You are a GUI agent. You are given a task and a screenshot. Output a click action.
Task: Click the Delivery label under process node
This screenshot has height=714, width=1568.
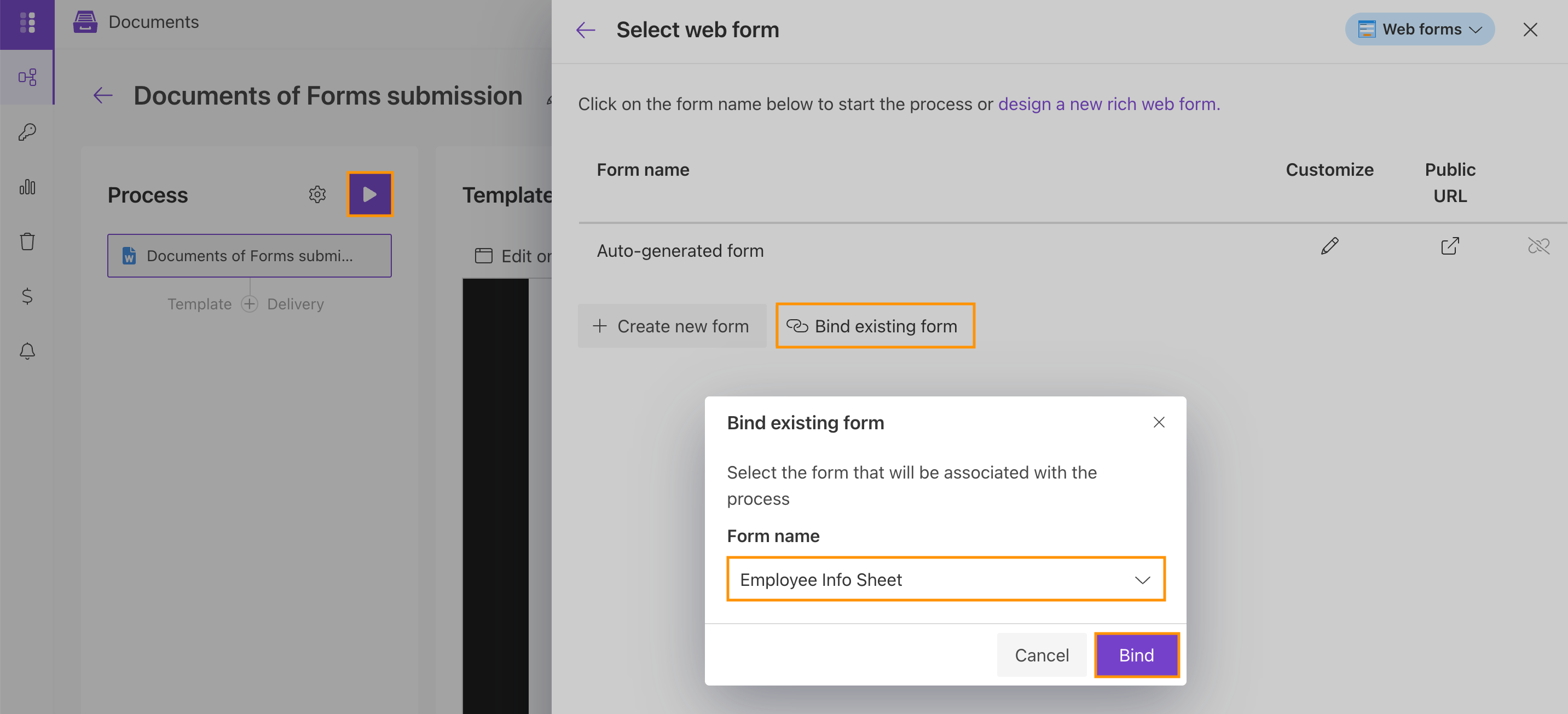click(x=295, y=304)
